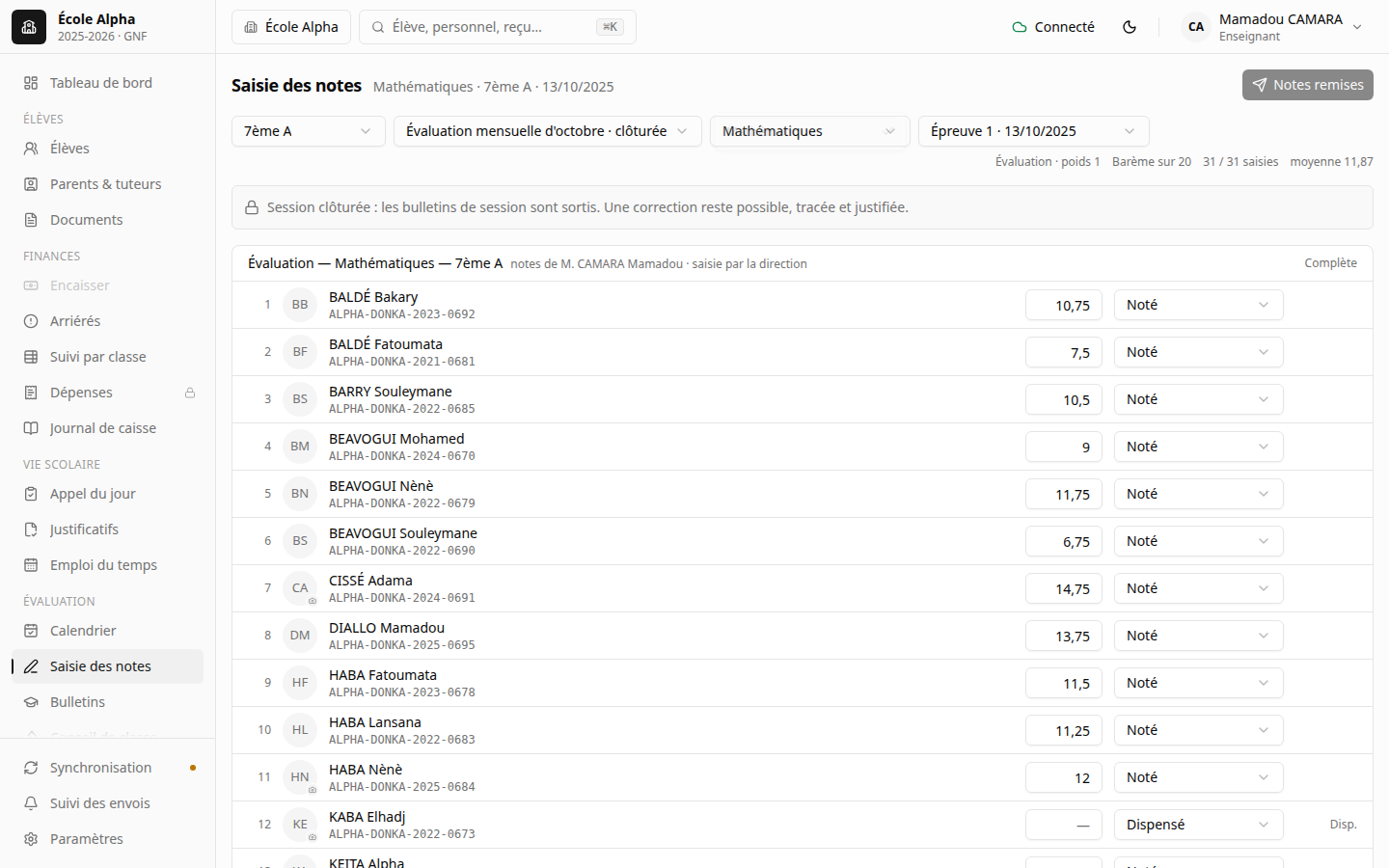Click the École Alpha header button
The image size is (1389, 868).
[x=291, y=27]
